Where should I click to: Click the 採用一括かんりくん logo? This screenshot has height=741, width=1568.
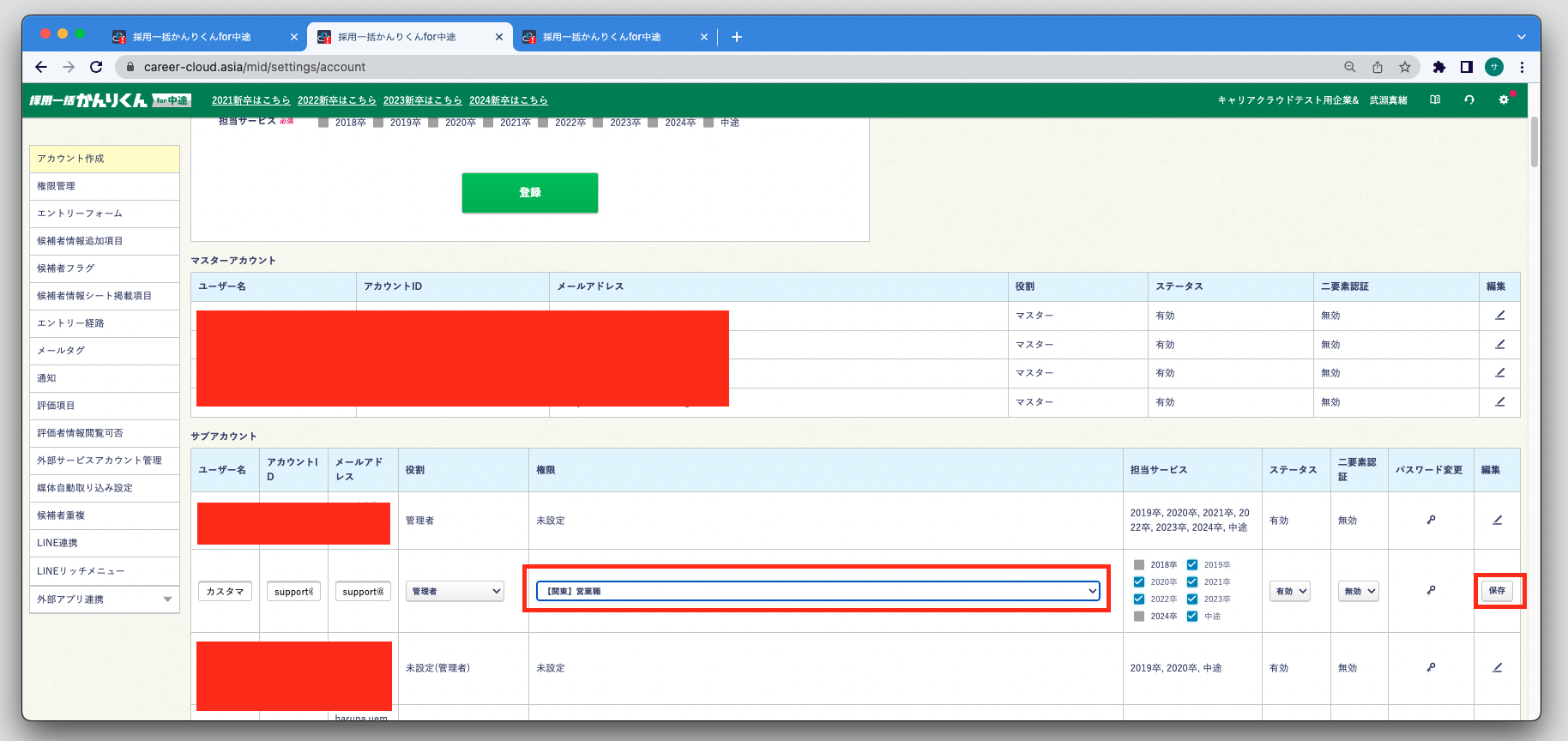click(109, 100)
